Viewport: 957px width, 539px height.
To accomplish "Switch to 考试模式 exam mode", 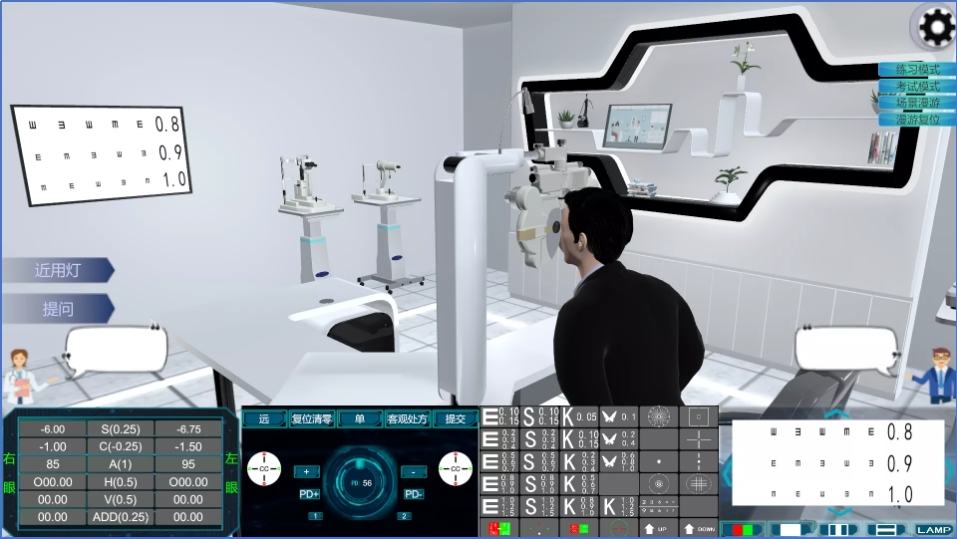I will (x=917, y=86).
